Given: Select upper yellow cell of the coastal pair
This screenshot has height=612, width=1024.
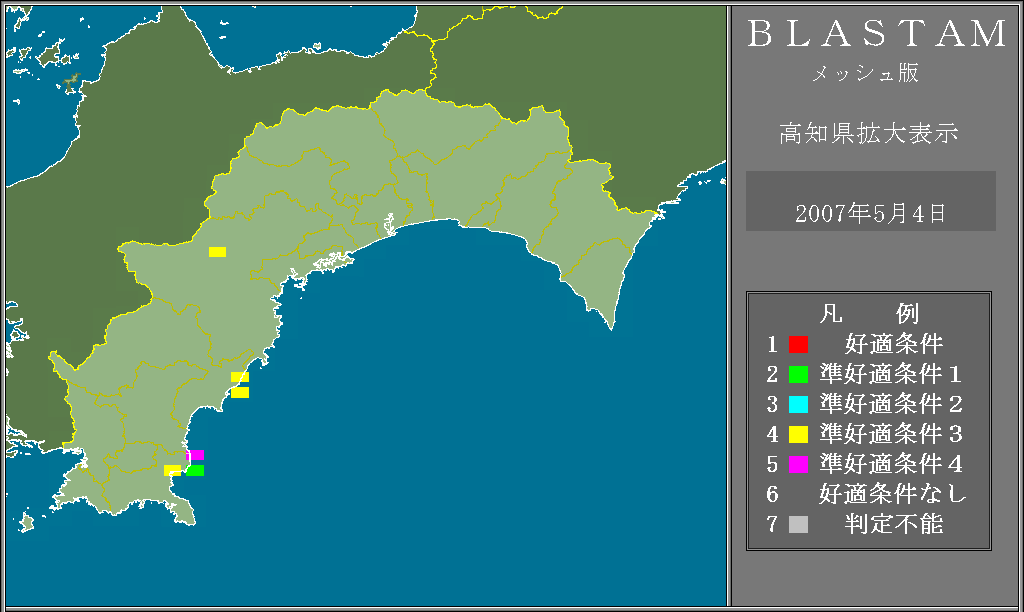Looking at the screenshot, I should 240,377.
